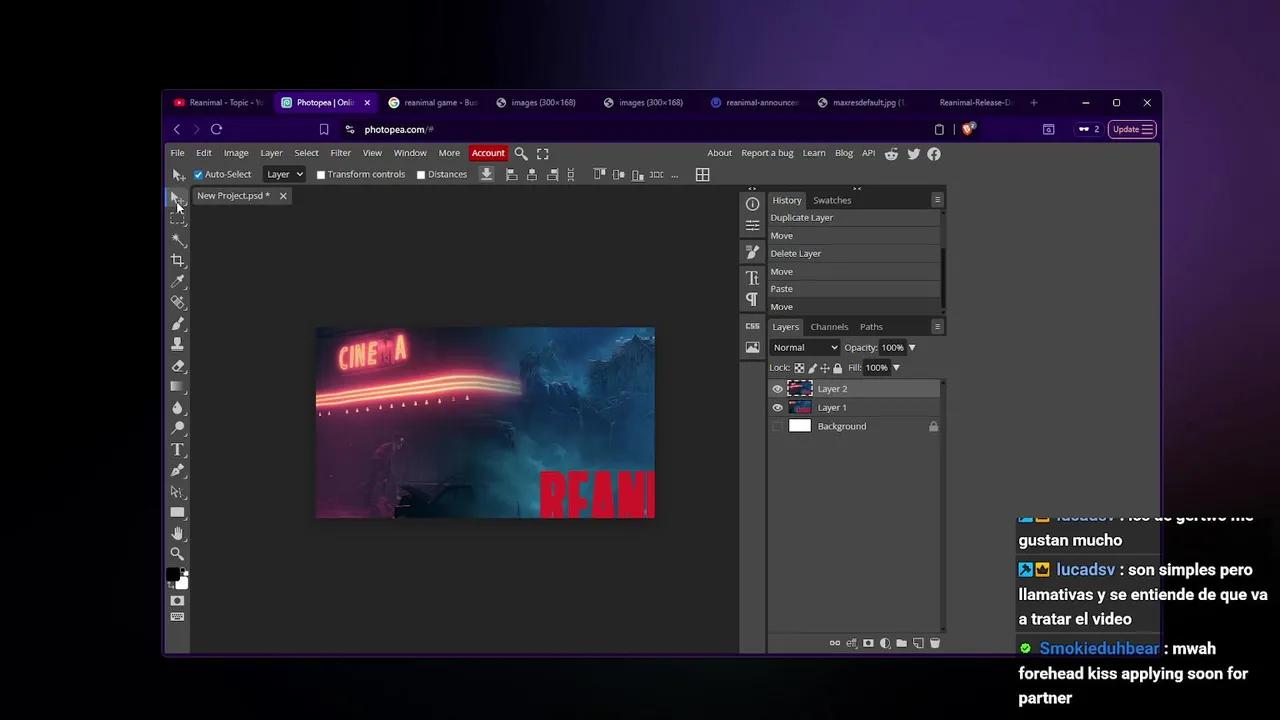Enable the Distances checkbox

421,175
